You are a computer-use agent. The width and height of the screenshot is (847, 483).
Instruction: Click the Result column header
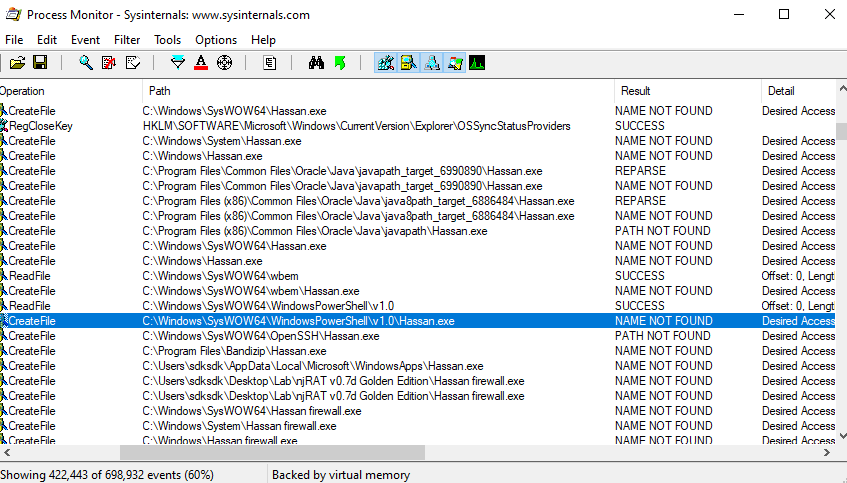point(636,91)
